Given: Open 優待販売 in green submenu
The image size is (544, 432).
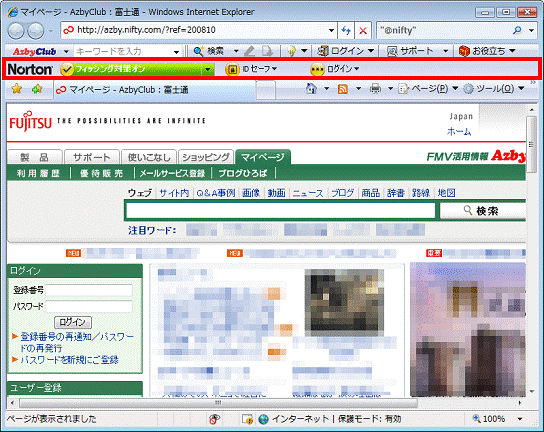Looking at the screenshot, I should [x=102, y=173].
